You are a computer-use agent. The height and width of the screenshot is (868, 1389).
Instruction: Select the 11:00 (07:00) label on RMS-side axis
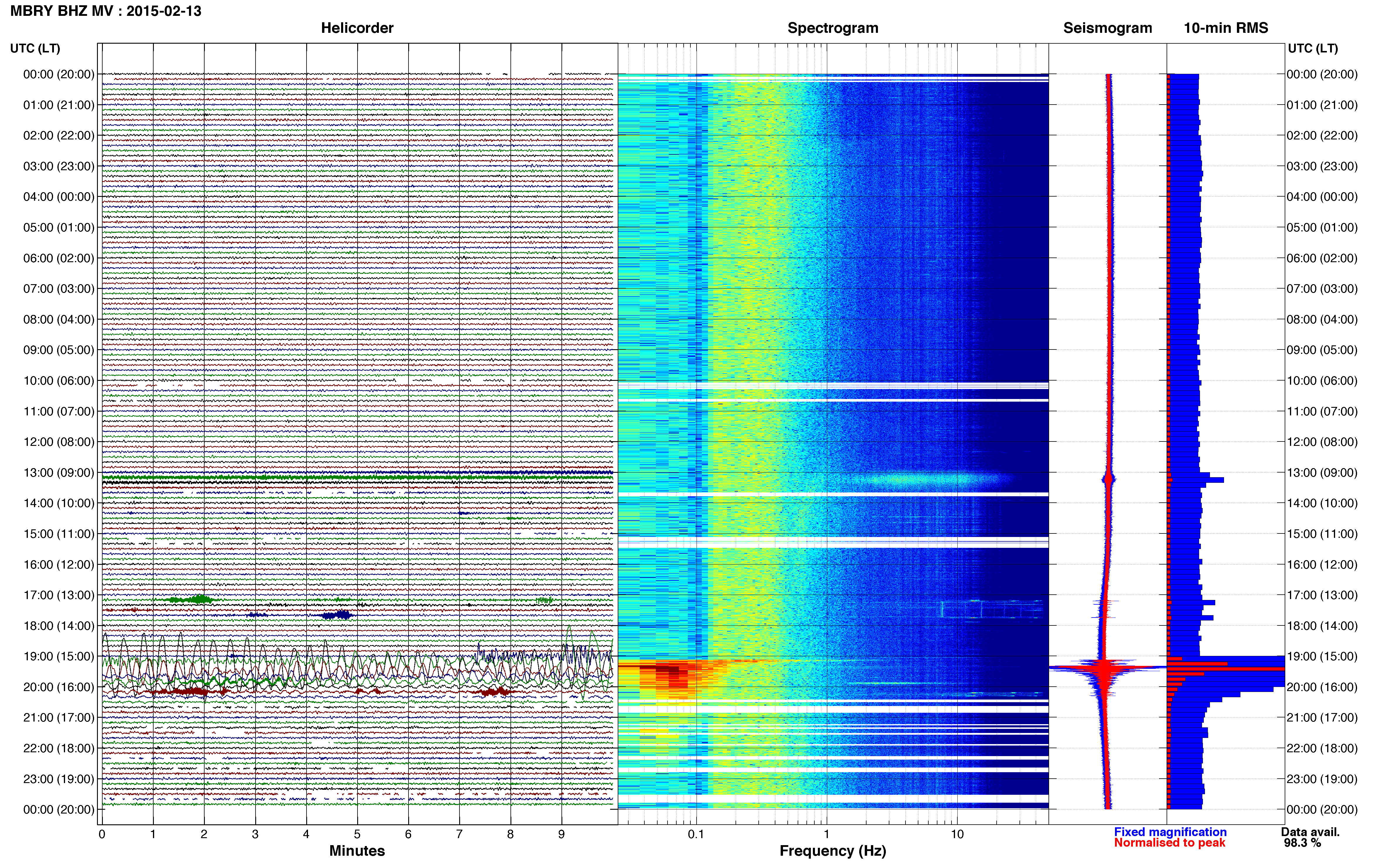1322,412
